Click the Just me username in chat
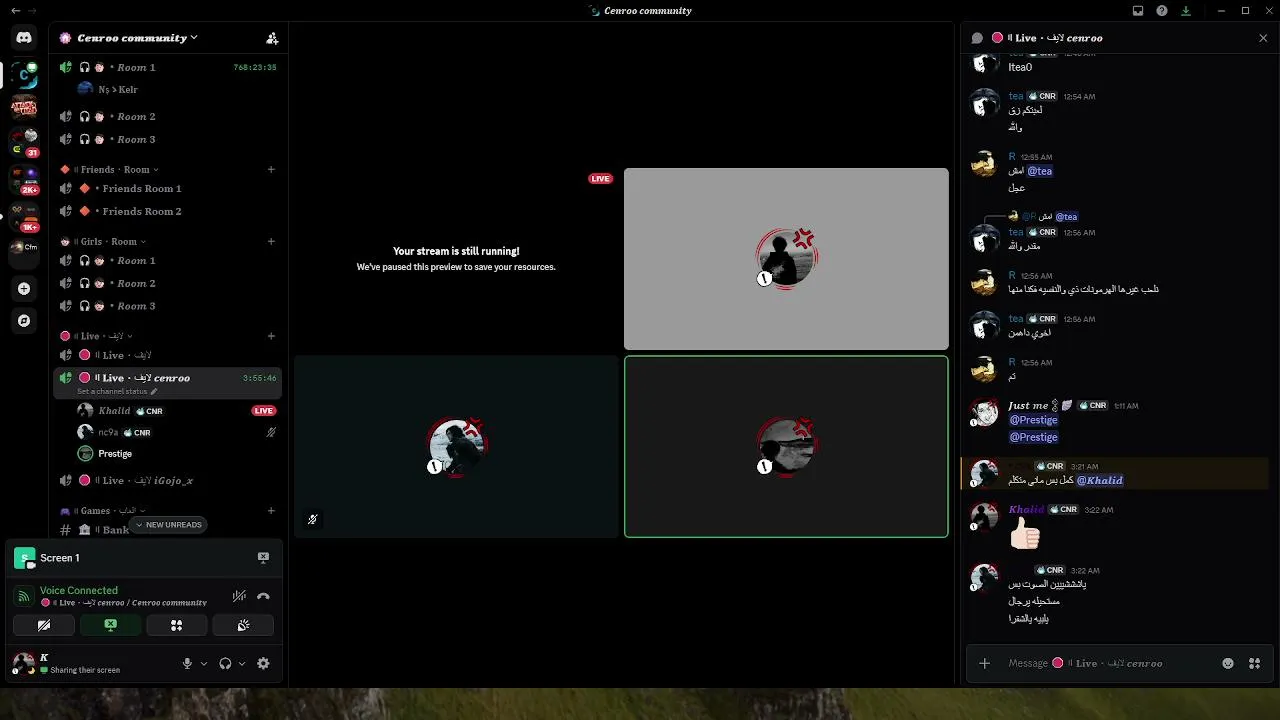The width and height of the screenshot is (1280, 720). [x=1028, y=405]
